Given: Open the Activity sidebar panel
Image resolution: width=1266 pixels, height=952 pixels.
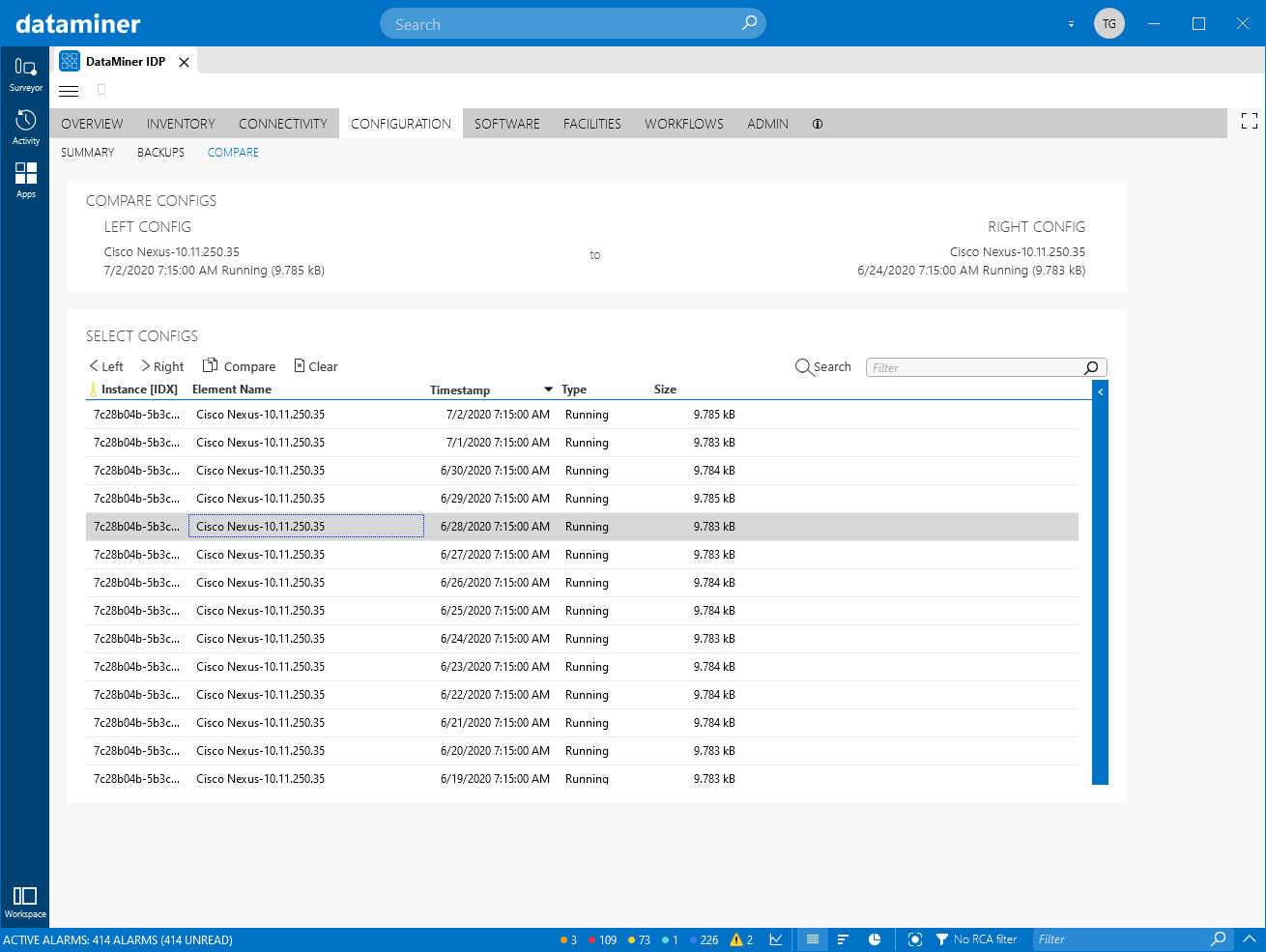Looking at the screenshot, I should (26, 128).
